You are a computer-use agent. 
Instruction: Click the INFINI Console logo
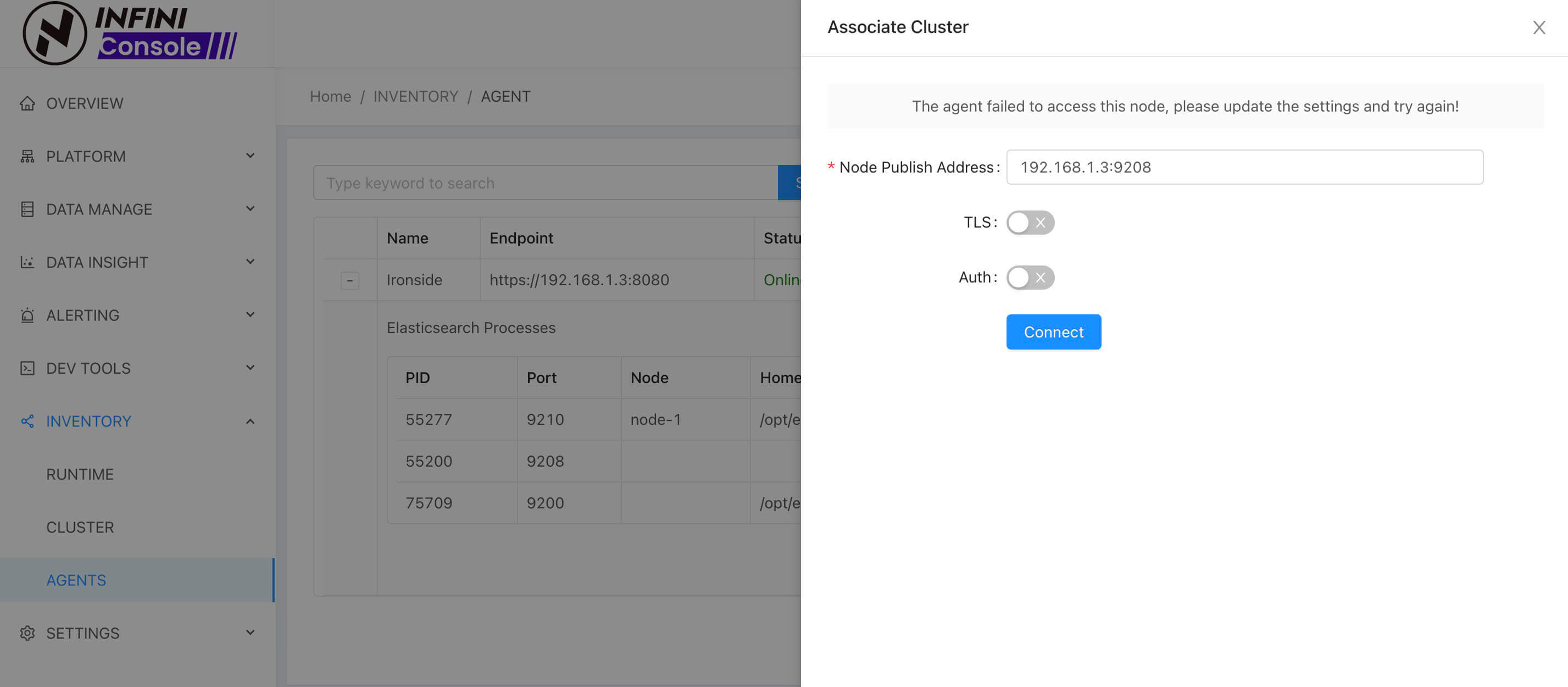[130, 34]
